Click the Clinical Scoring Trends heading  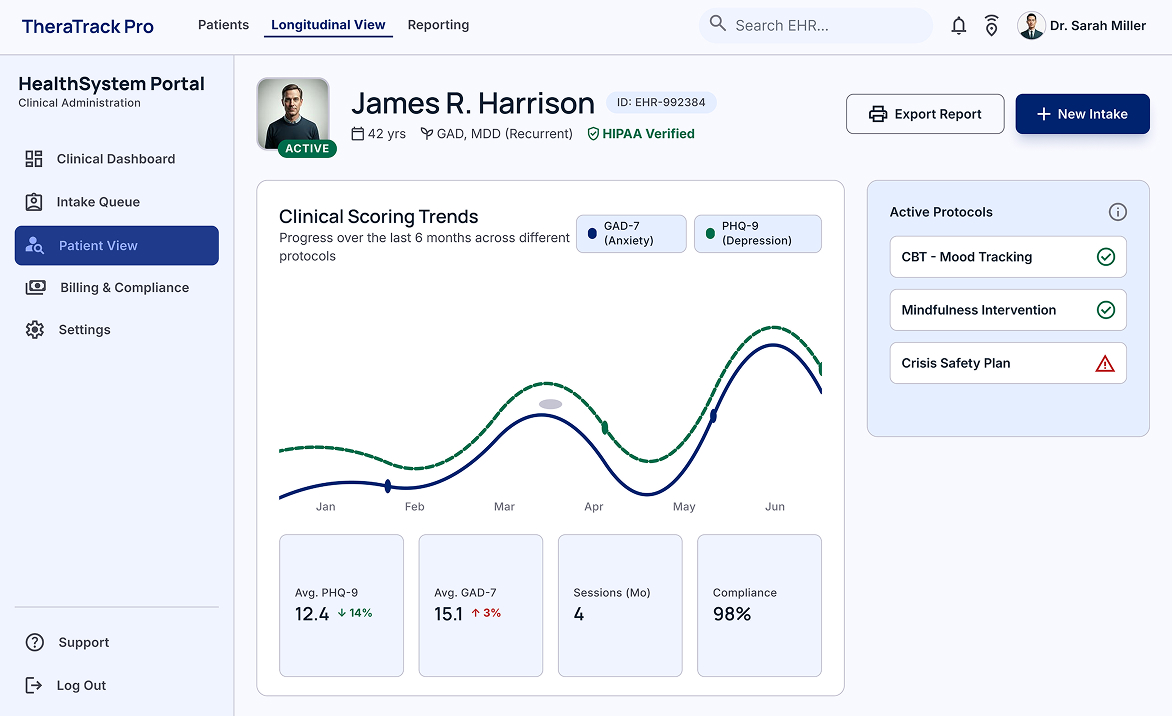(378, 217)
